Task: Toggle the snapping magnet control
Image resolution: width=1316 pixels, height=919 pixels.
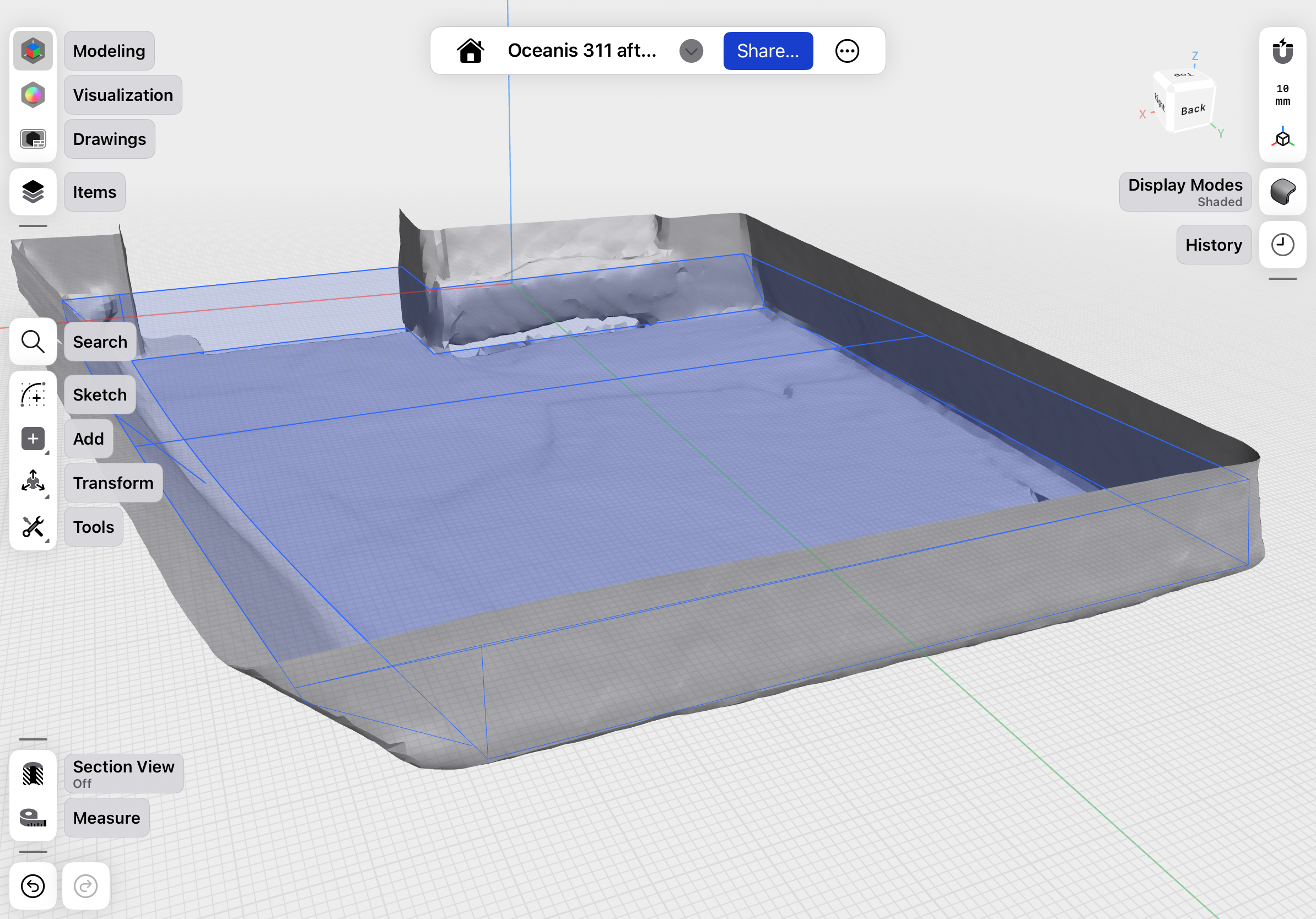Action: coord(1282,51)
